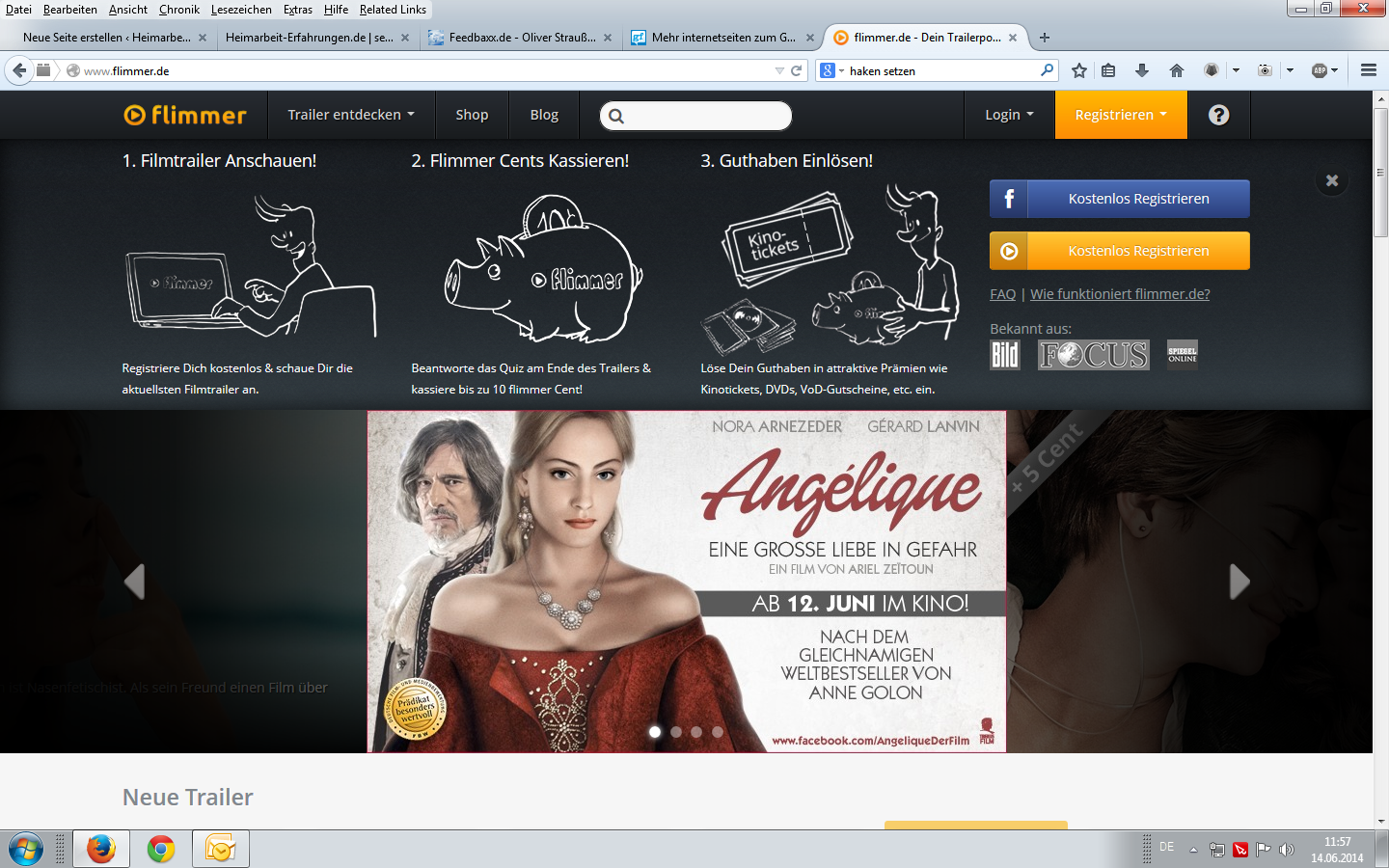Open the Bearbeiten menu
The width and height of the screenshot is (1389, 868).
pyautogui.click(x=70, y=10)
